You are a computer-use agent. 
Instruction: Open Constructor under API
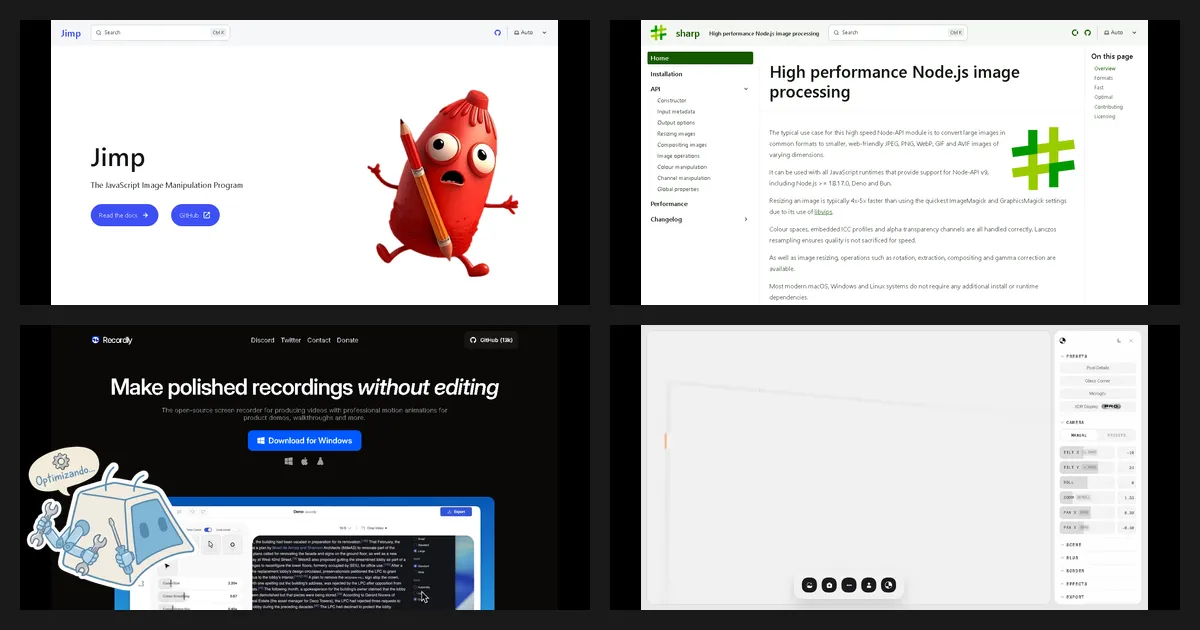point(672,100)
